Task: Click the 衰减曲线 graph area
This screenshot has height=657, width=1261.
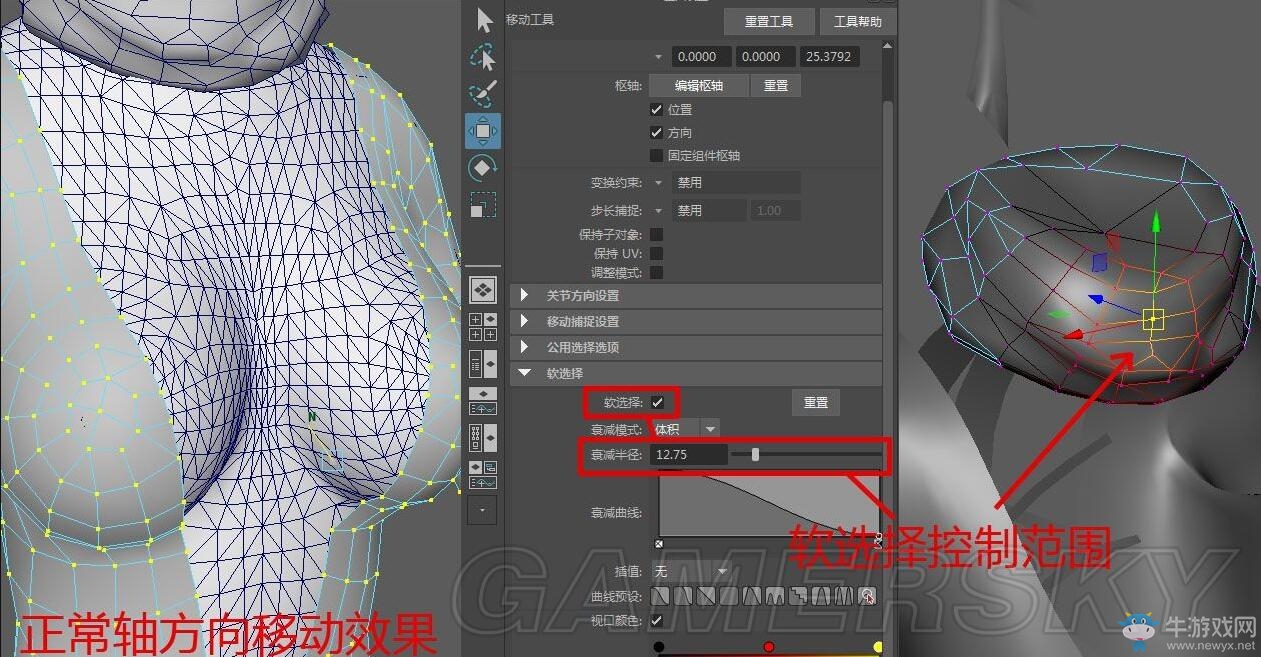Action: point(768,505)
